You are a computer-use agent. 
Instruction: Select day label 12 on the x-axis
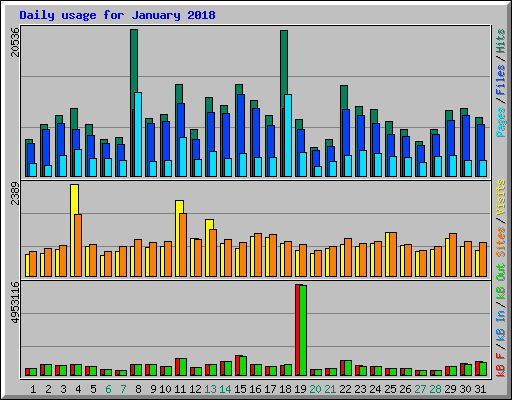(x=195, y=389)
